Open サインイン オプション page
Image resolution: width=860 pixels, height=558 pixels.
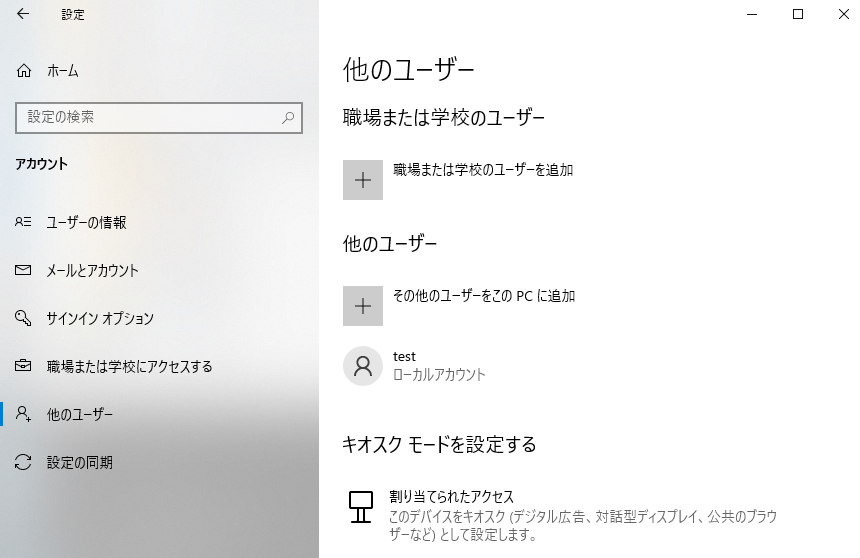point(100,318)
